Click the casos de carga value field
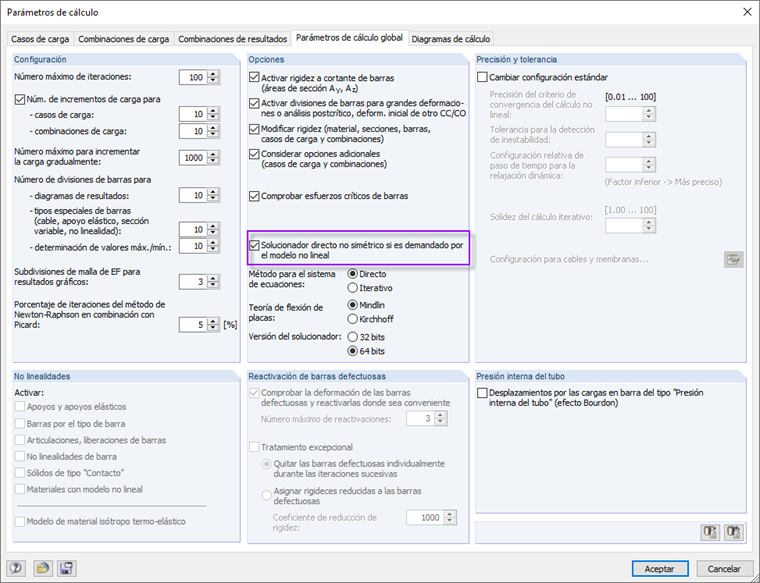 (x=193, y=114)
